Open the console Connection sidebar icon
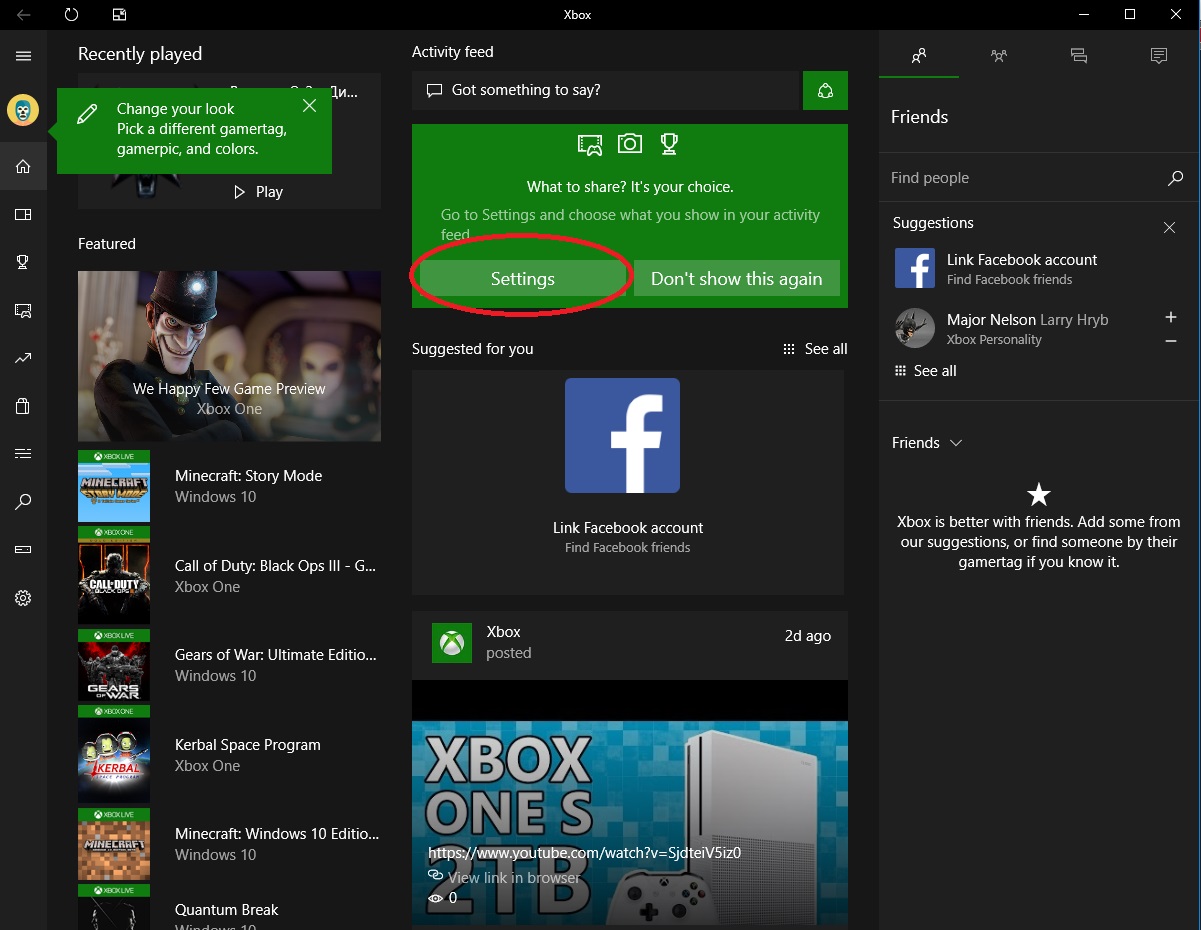The image size is (1201, 930). 23,550
